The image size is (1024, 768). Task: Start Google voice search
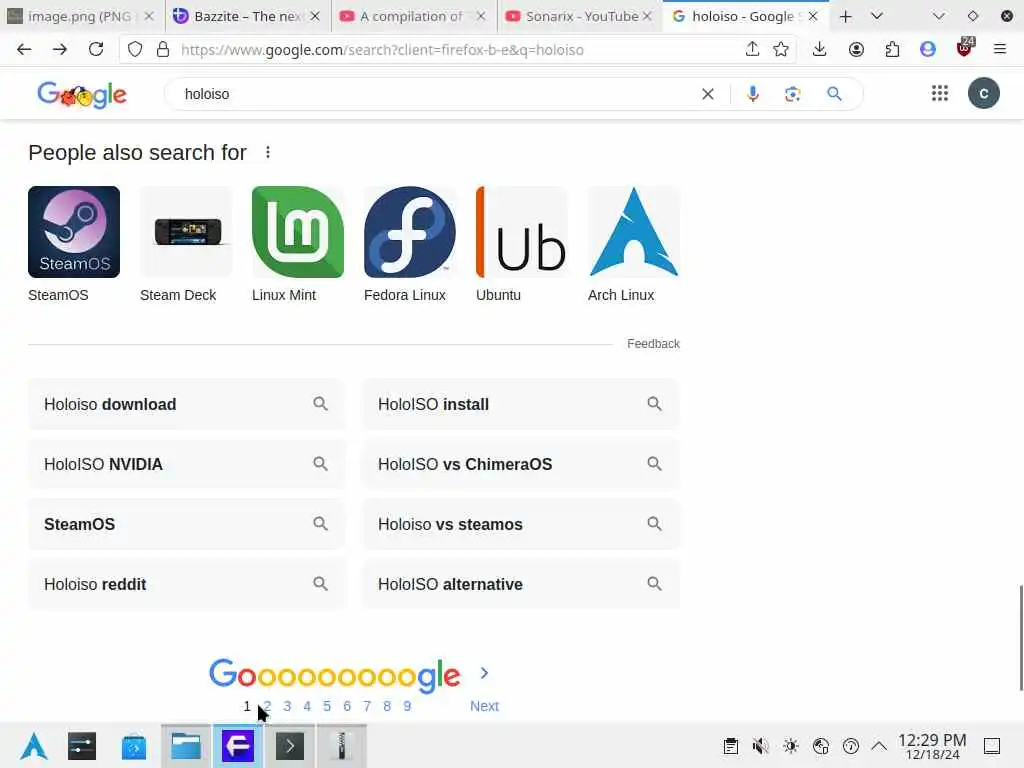point(753,94)
